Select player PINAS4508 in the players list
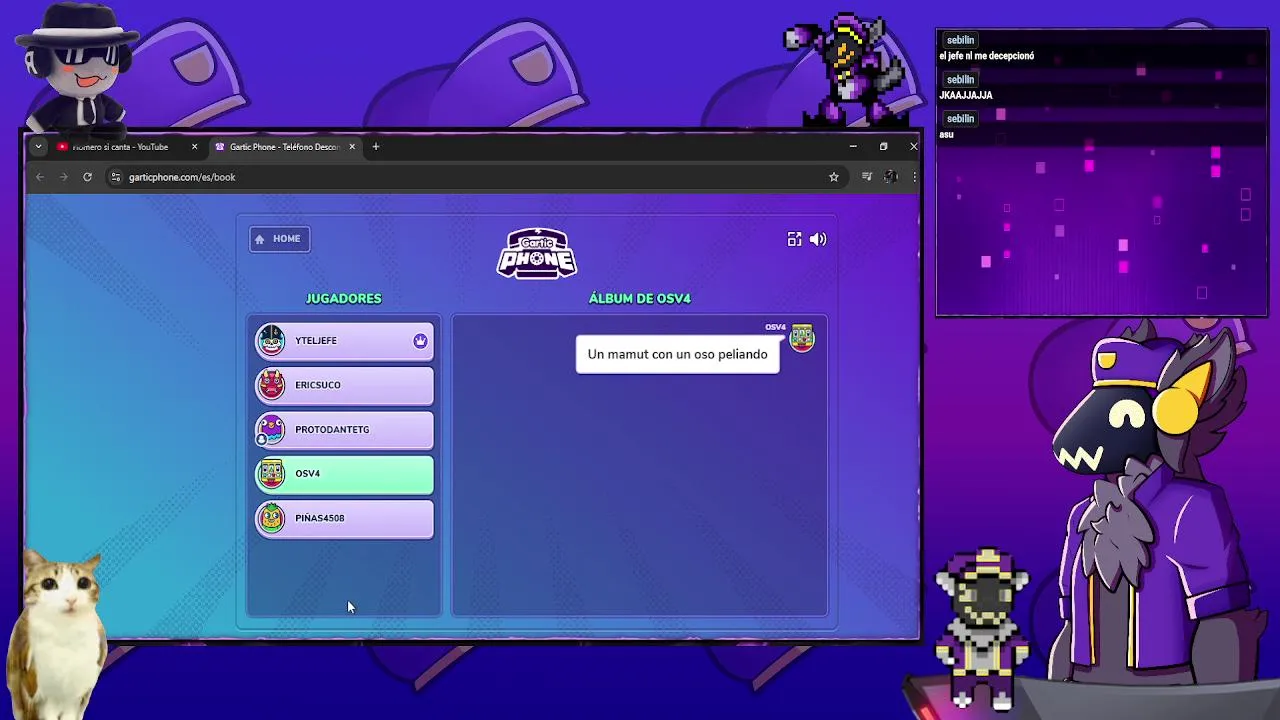The image size is (1280, 720). click(345, 518)
